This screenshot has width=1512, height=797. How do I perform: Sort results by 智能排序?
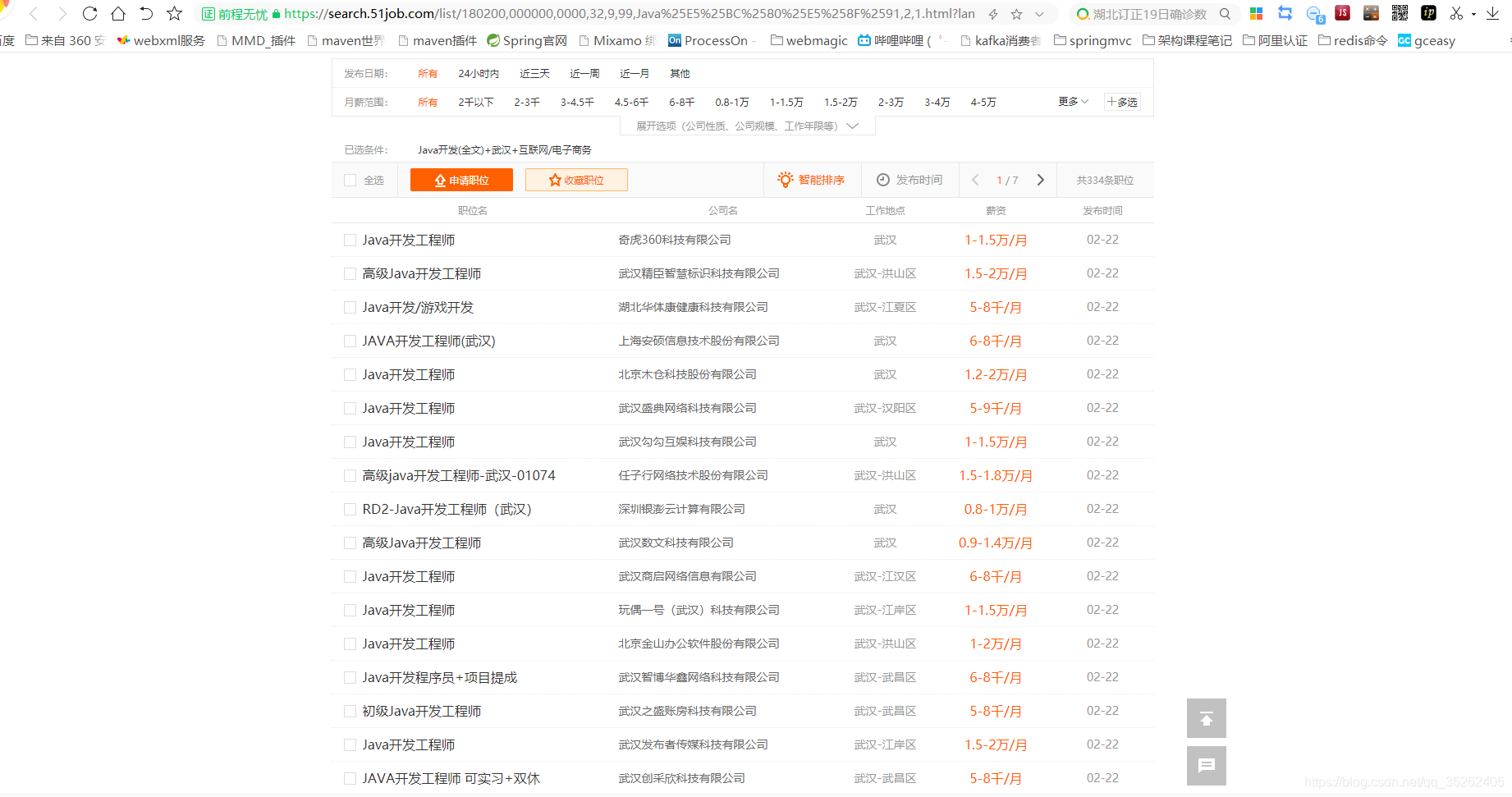[x=811, y=180]
